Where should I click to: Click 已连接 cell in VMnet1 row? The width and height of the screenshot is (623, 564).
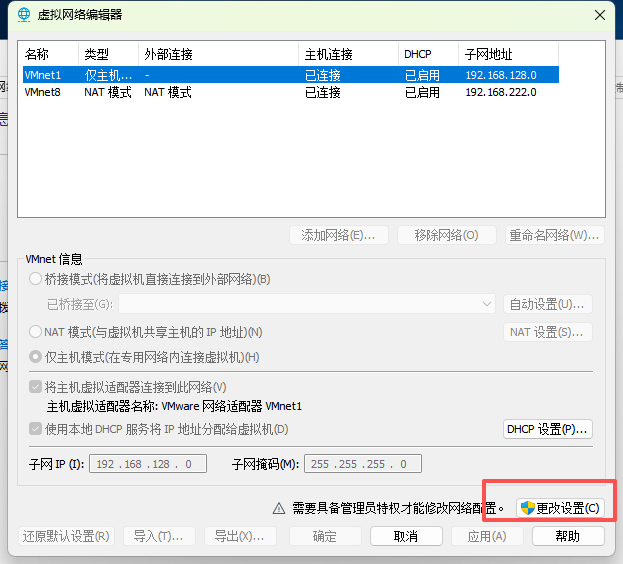coord(323,75)
